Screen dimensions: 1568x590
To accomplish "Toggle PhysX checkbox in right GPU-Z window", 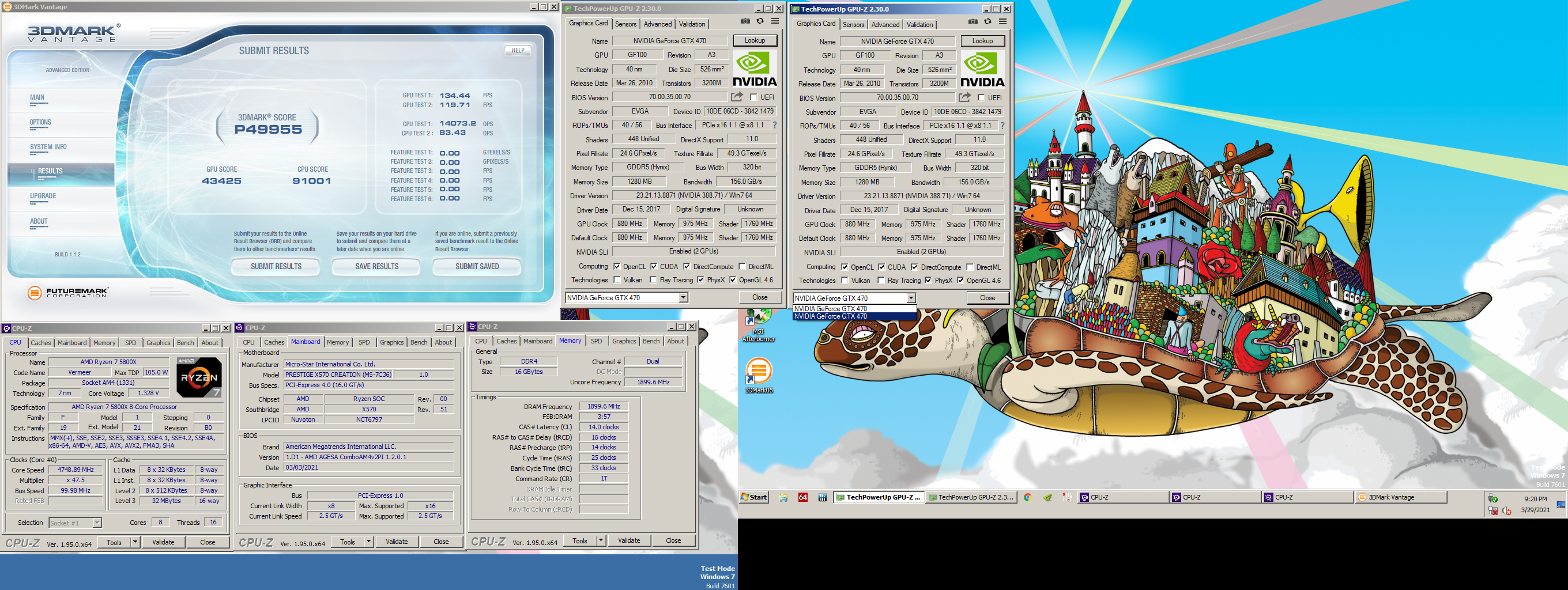I will coord(928,281).
